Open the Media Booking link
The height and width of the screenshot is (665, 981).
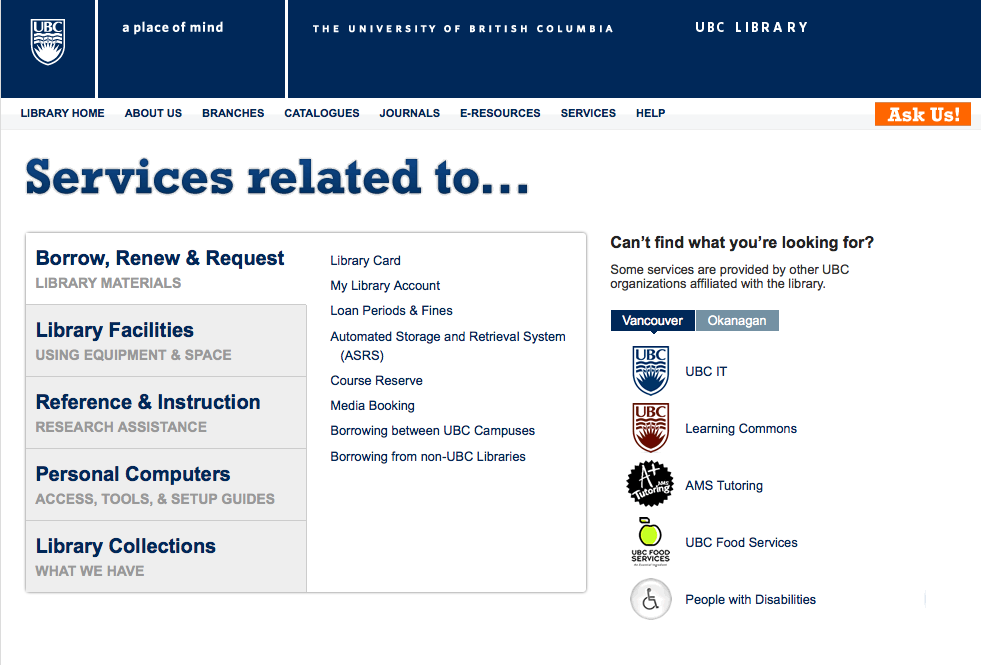372,405
